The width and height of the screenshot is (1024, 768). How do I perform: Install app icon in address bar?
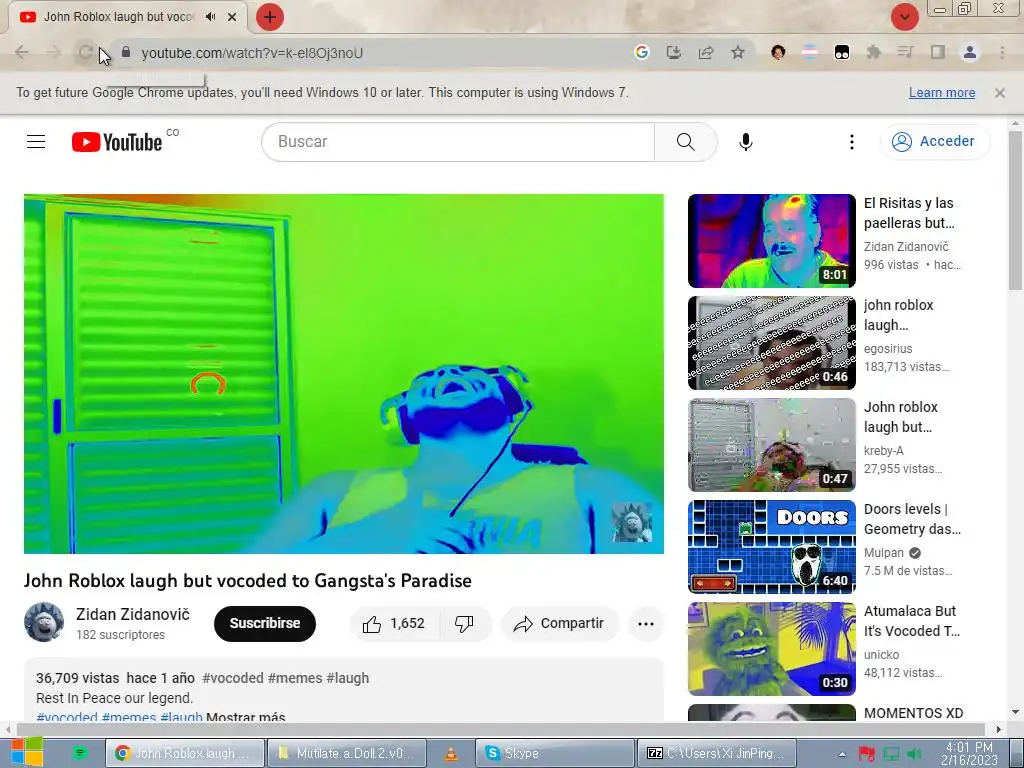[x=673, y=52]
